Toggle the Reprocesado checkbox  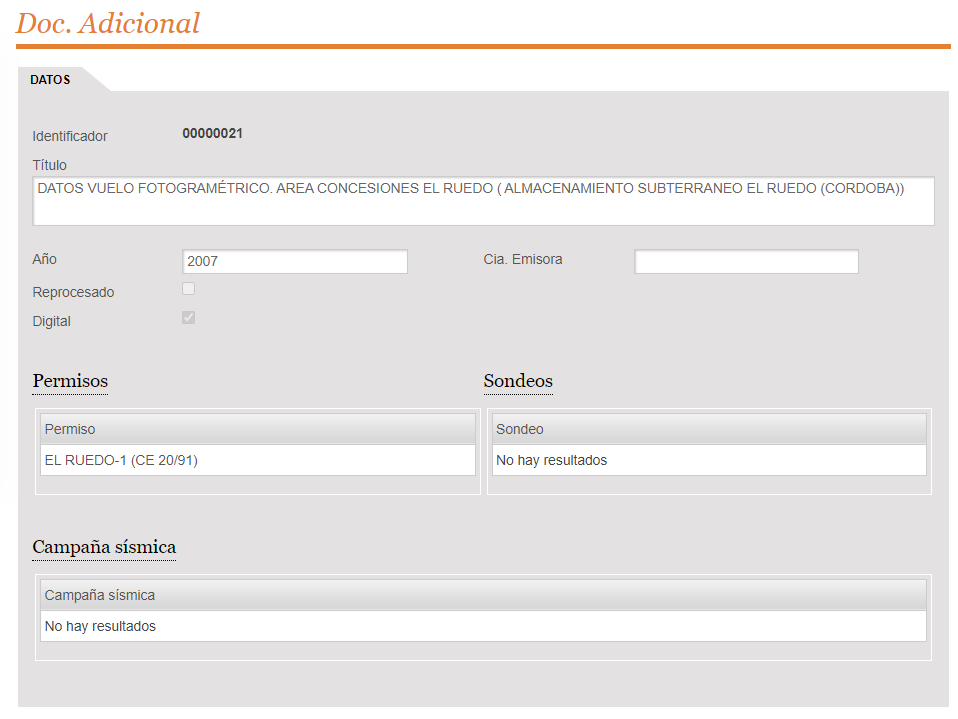point(188,289)
